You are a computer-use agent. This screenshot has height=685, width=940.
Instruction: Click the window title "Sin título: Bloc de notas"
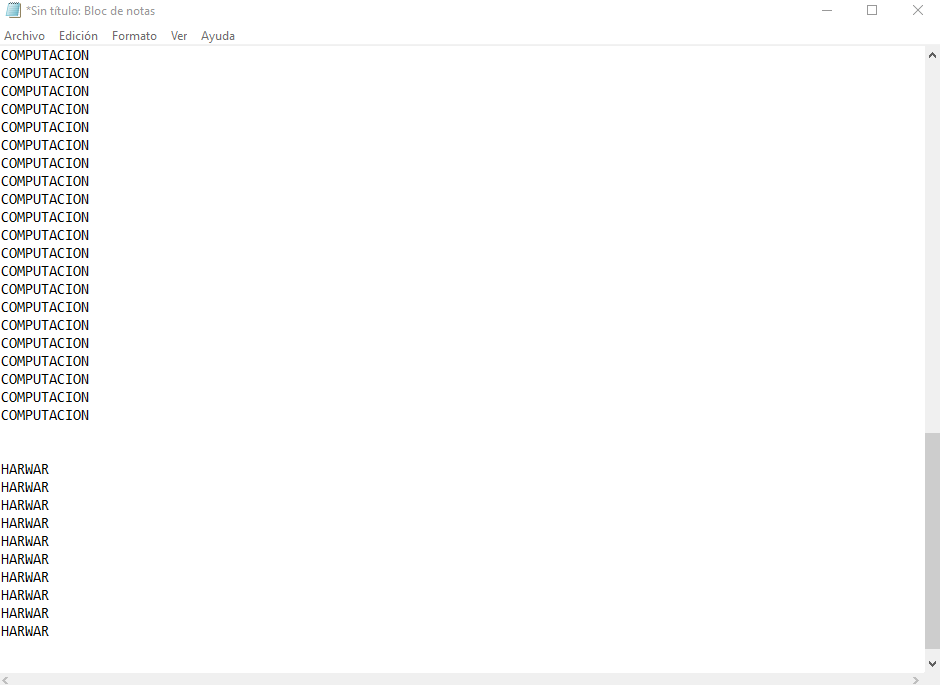[91, 11]
